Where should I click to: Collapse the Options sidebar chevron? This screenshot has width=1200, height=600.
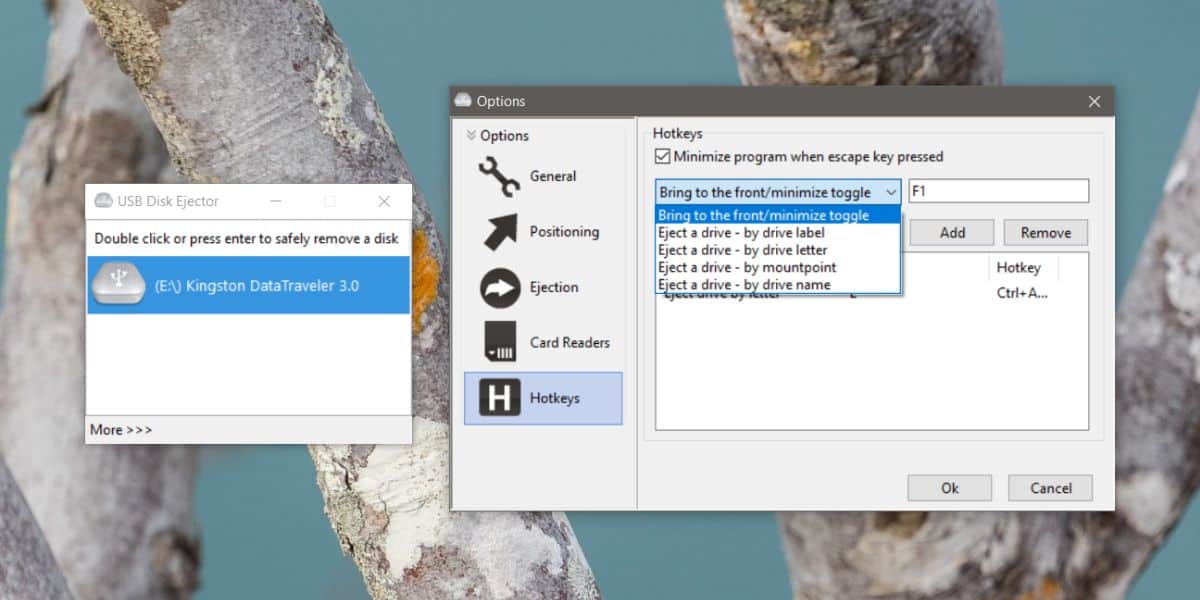(471, 136)
